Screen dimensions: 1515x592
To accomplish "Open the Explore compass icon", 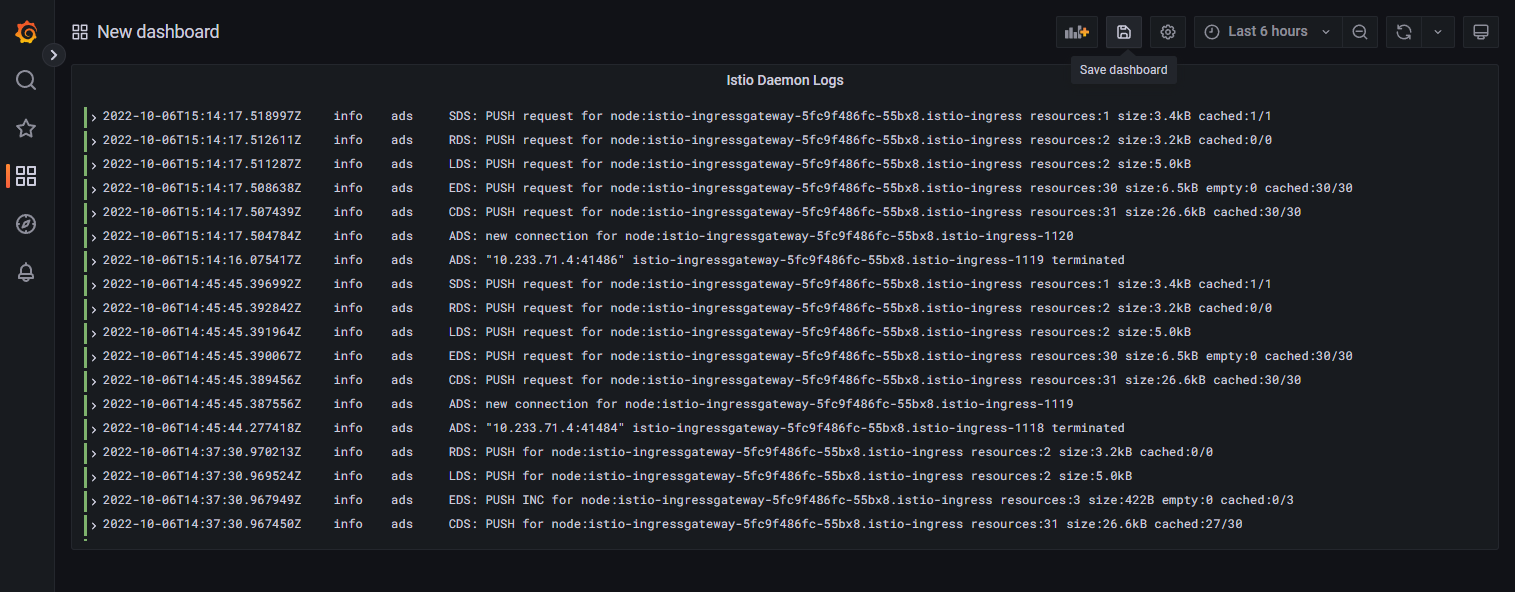I will point(27,224).
